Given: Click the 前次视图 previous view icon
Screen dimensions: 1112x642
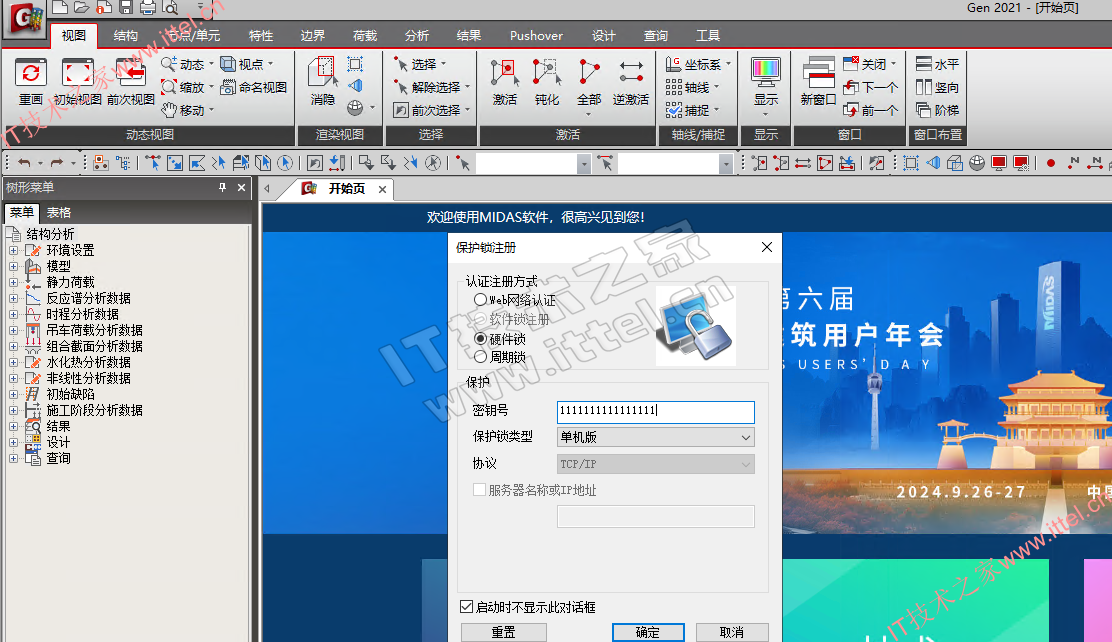Looking at the screenshot, I should 130,73.
